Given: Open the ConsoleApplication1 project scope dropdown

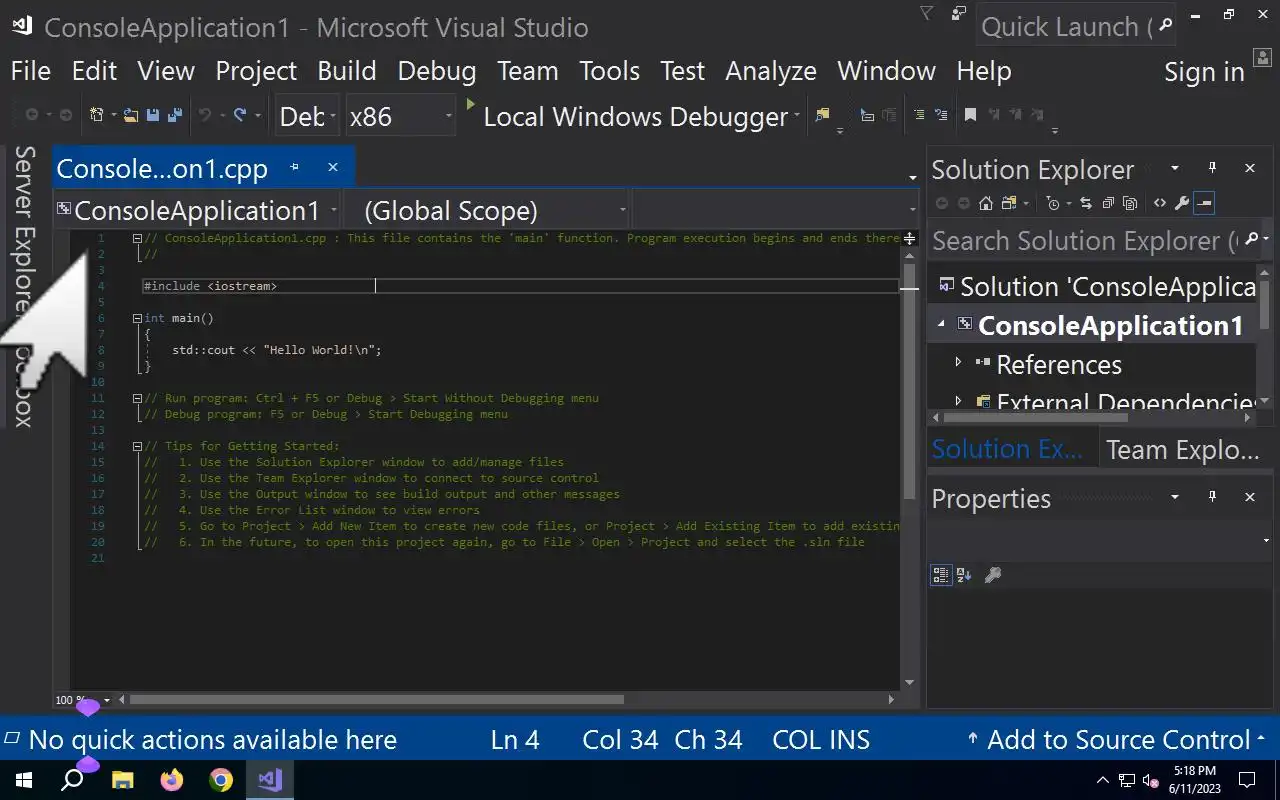Looking at the screenshot, I should tap(197, 211).
